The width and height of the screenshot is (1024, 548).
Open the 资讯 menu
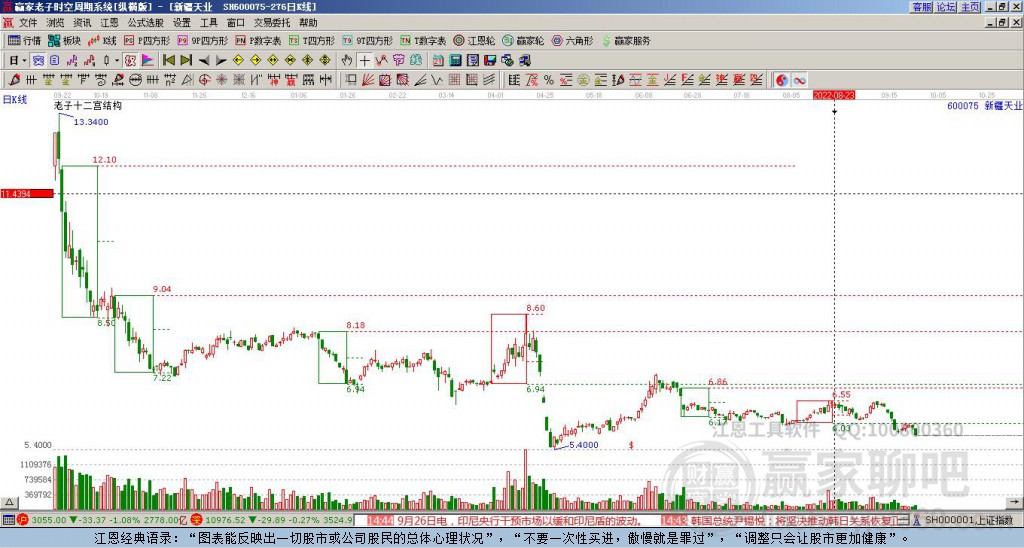click(x=82, y=23)
